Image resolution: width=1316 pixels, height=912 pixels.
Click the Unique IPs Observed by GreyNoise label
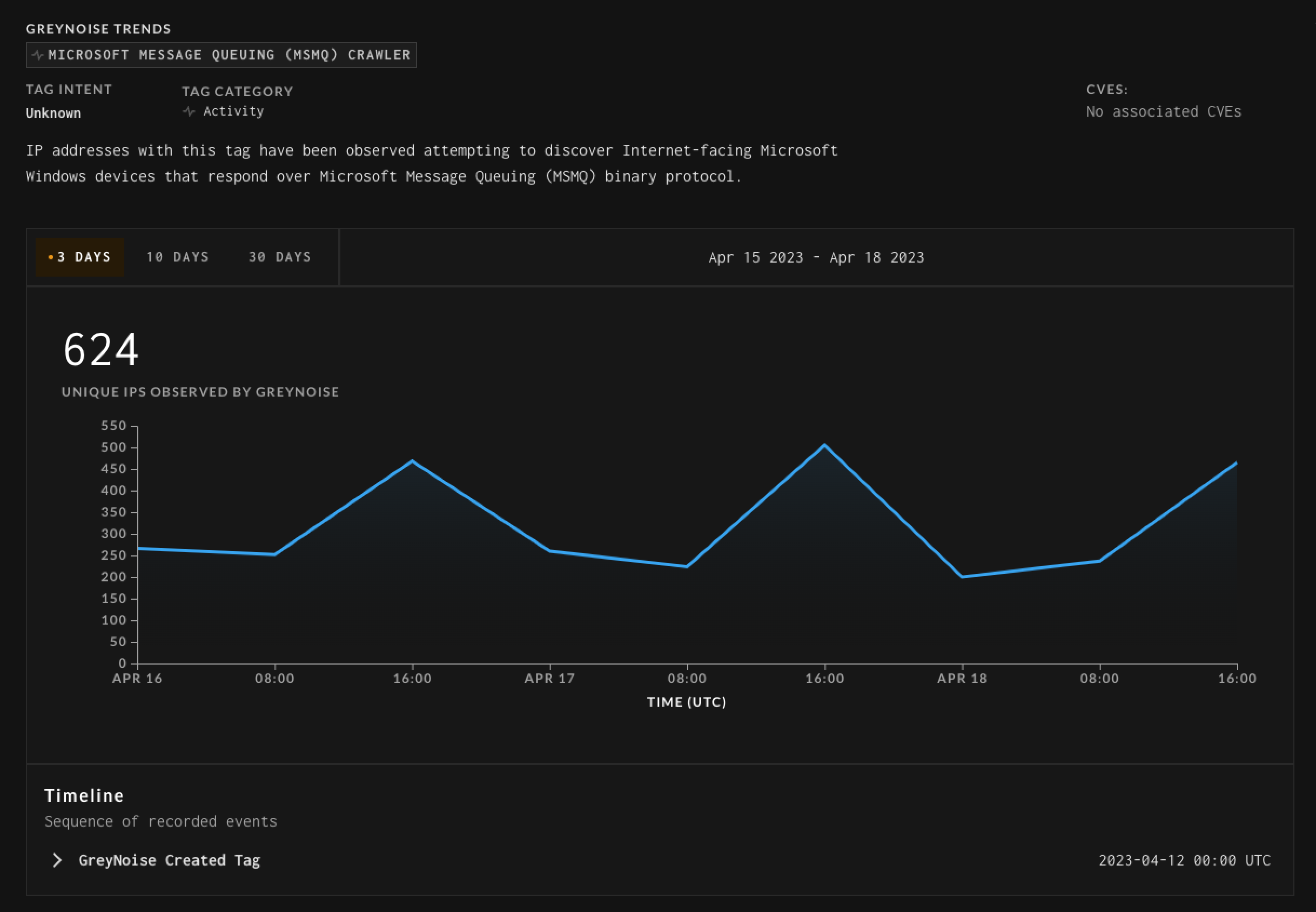pos(200,392)
